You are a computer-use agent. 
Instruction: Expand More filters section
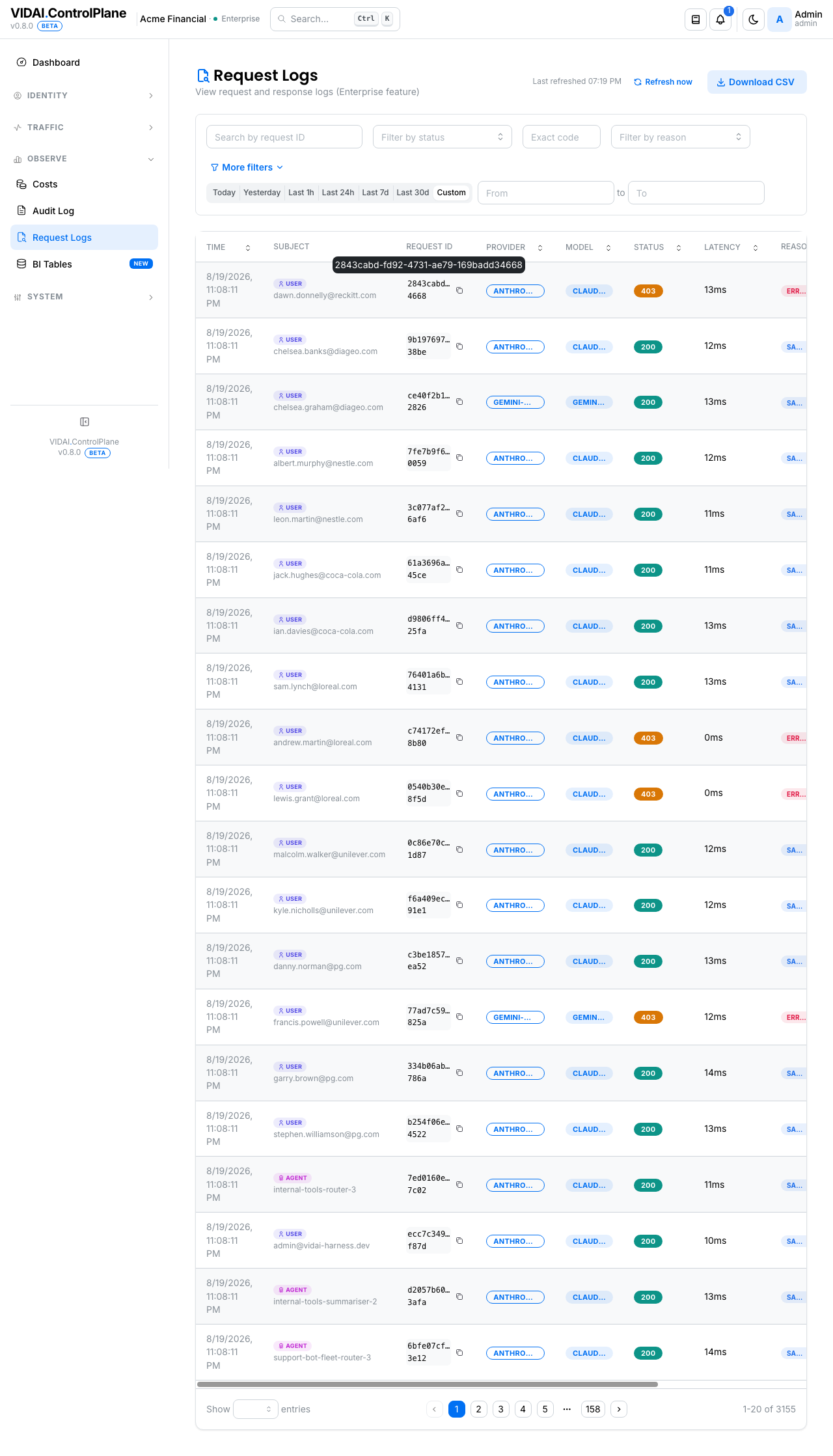coord(247,167)
